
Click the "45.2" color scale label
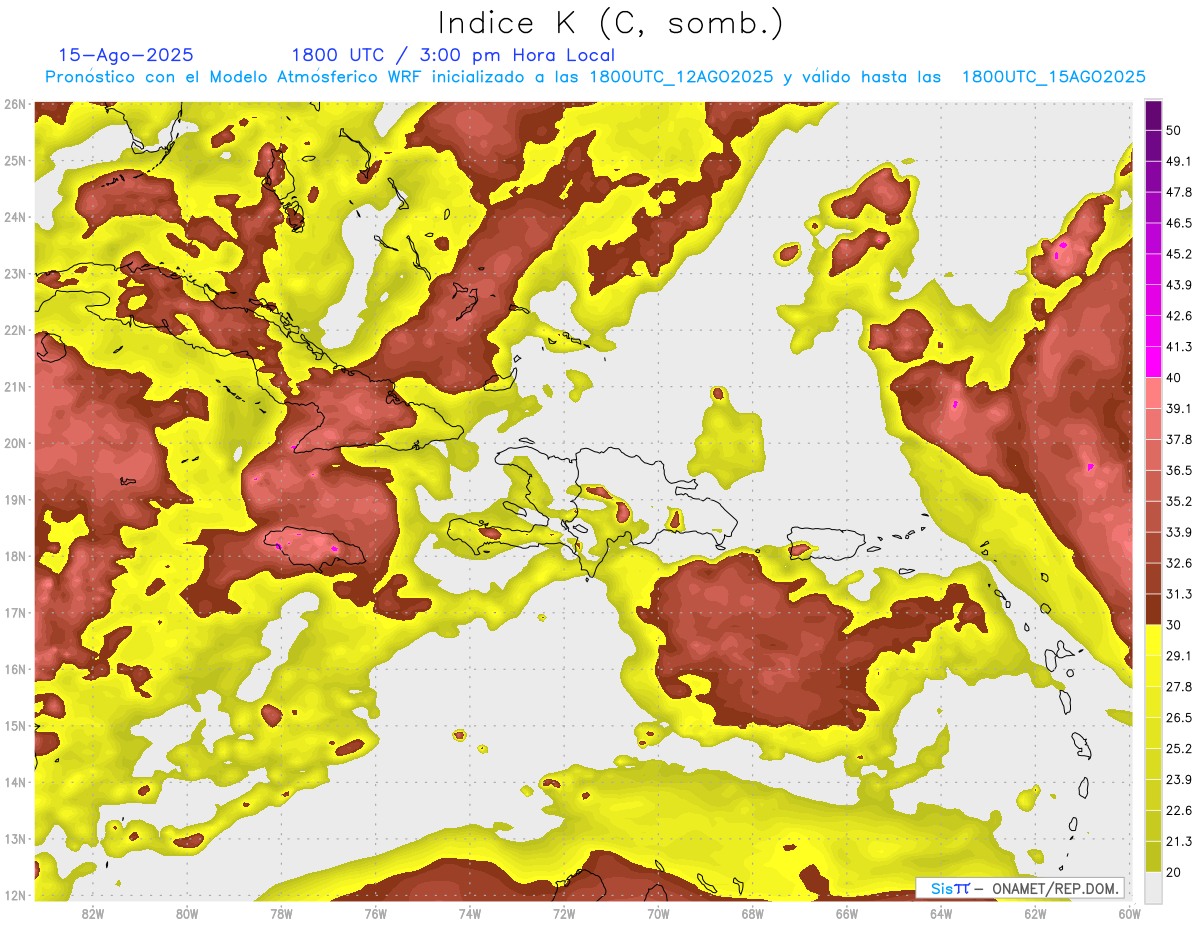(x=1179, y=253)
